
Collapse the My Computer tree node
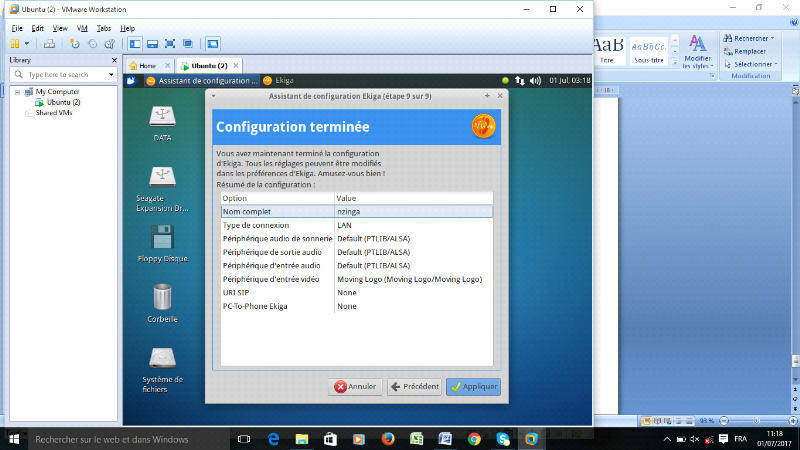tap(17, 92)
